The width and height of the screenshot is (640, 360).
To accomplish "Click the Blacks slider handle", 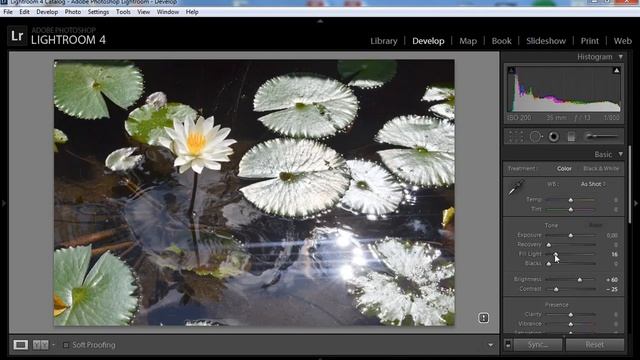I will [x=549, y=264].
